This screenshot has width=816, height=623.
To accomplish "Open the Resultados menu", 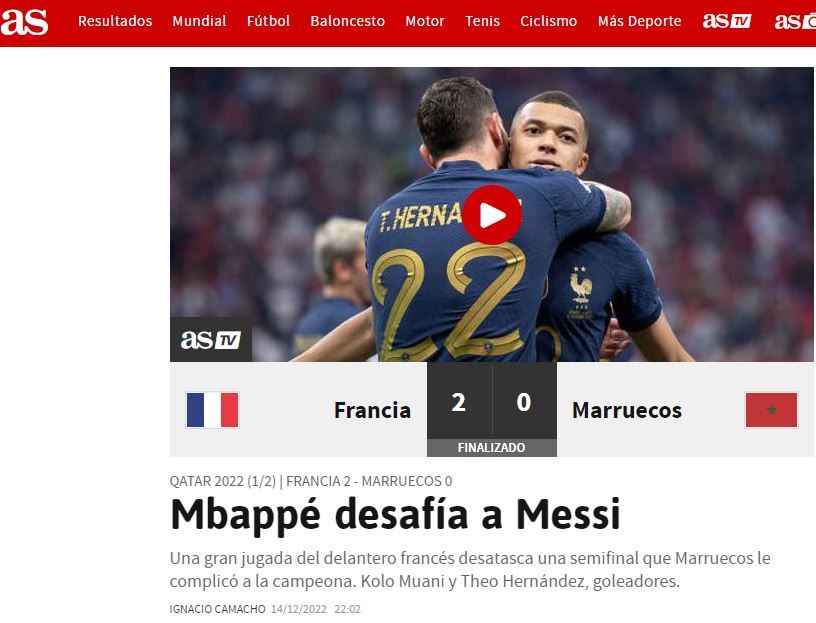I will click(115, 21).
